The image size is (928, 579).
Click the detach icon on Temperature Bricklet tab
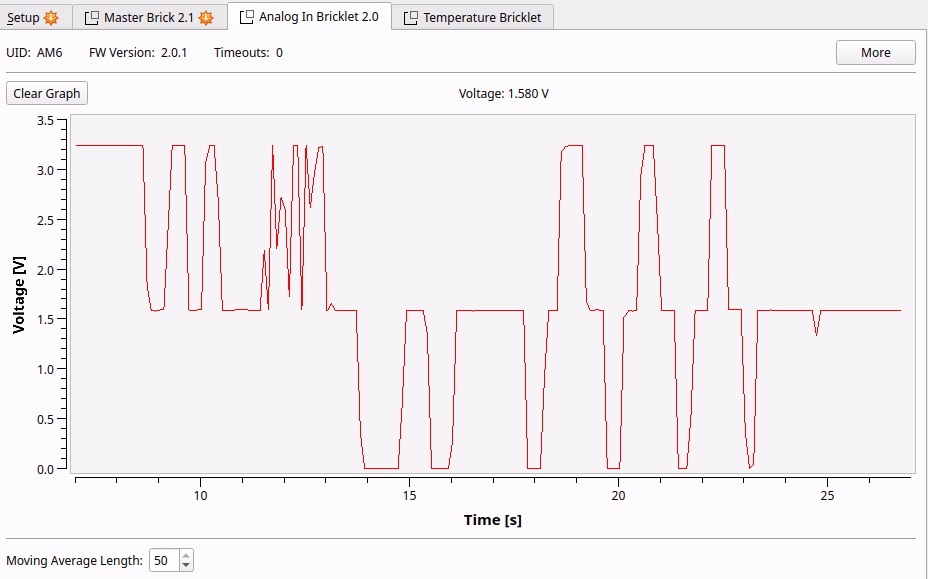(x=410, y=18)
